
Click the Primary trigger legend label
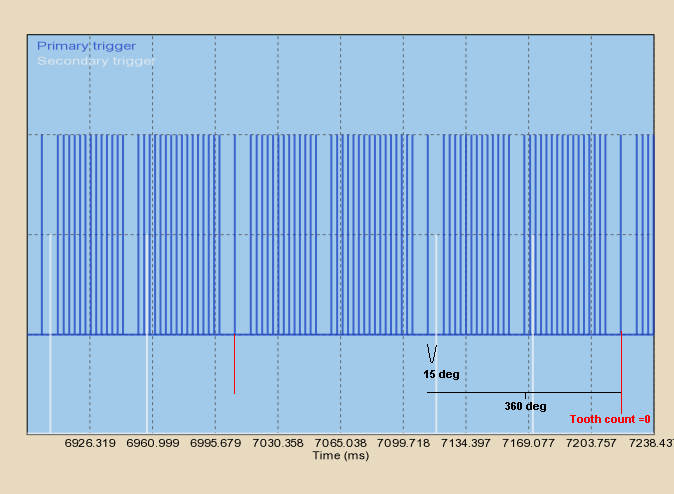86,45
